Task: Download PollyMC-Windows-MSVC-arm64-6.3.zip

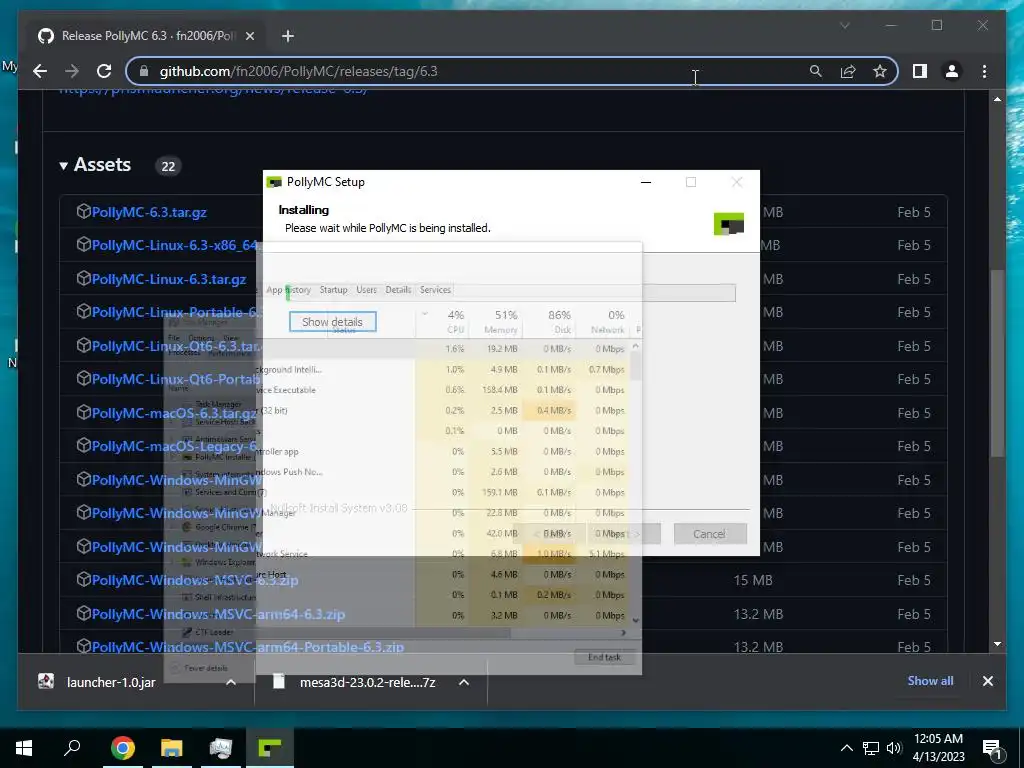Action: point(218,615)
